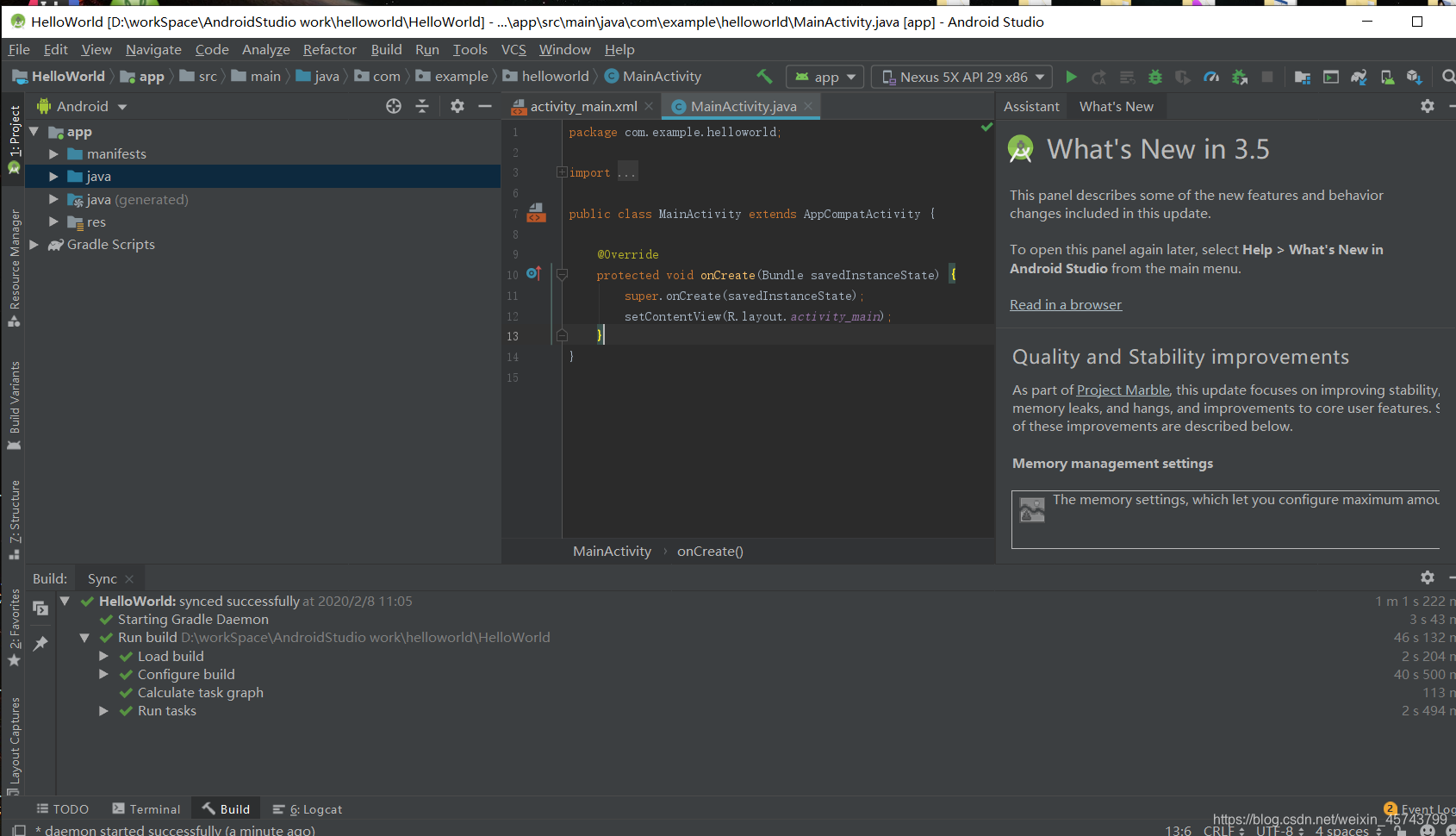Toggle the Layout Captures tool window
The width and height of the screenshot is (1456, 836).
point(14,745)
